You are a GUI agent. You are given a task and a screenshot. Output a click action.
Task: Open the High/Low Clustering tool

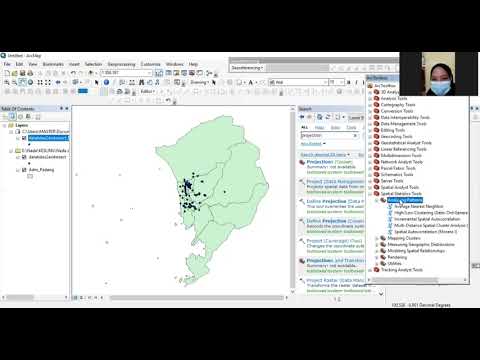point(431,213)
